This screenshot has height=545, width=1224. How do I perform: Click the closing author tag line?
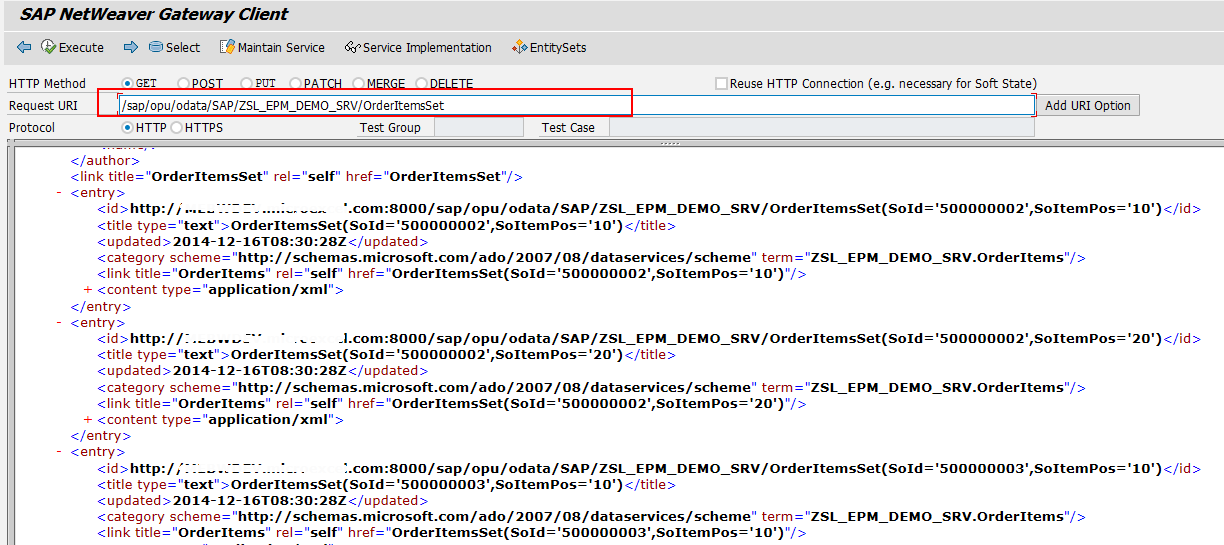pos(105,160)
